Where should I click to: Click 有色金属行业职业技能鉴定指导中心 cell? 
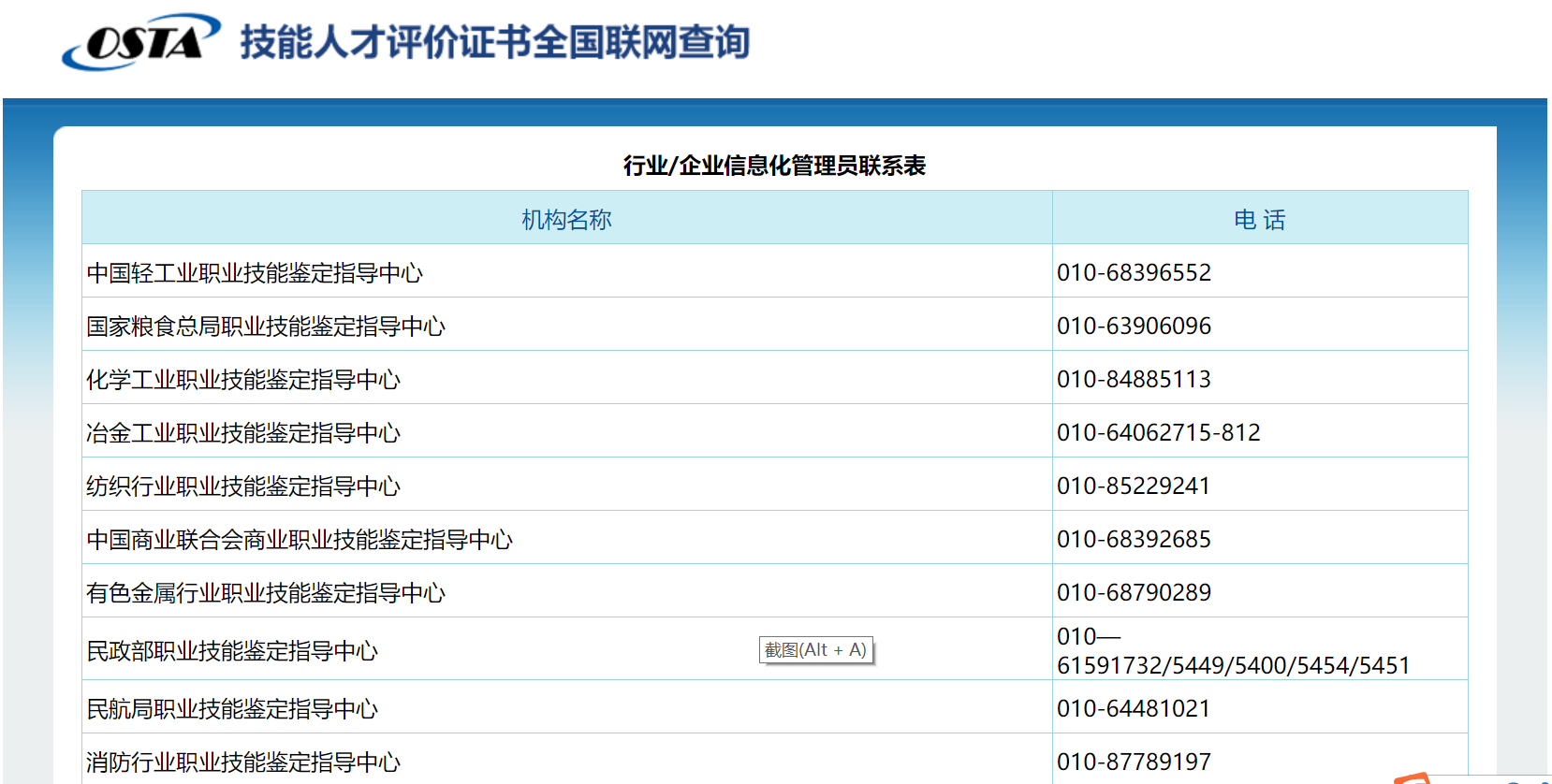pos(266,593)
